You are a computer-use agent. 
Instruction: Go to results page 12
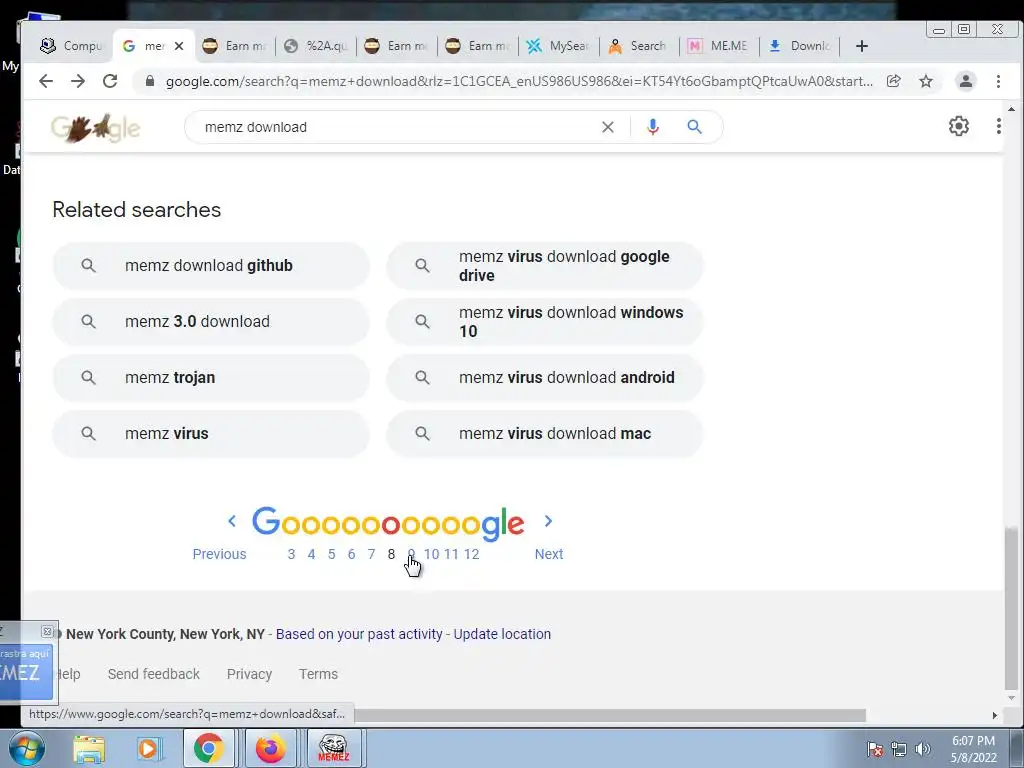[472, 554]
